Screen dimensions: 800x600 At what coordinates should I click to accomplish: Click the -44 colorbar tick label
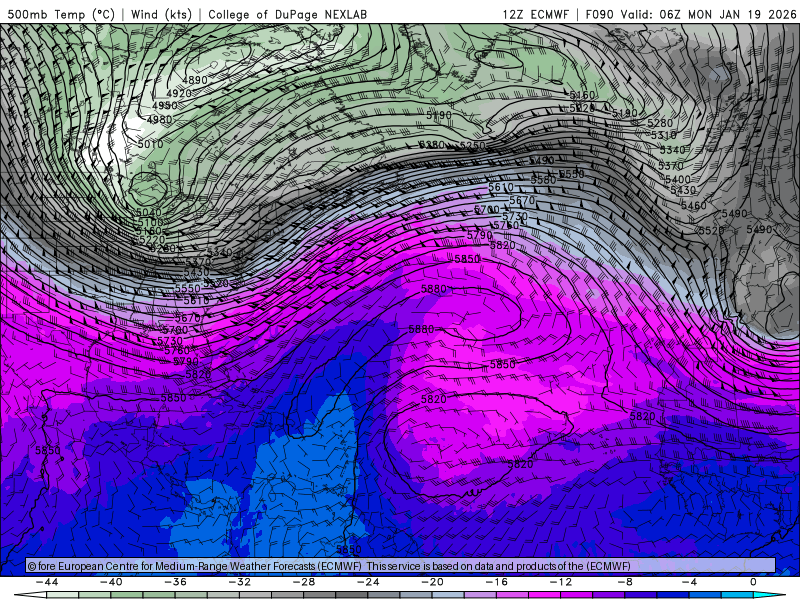pyautogui.click(x=47, y=582)
